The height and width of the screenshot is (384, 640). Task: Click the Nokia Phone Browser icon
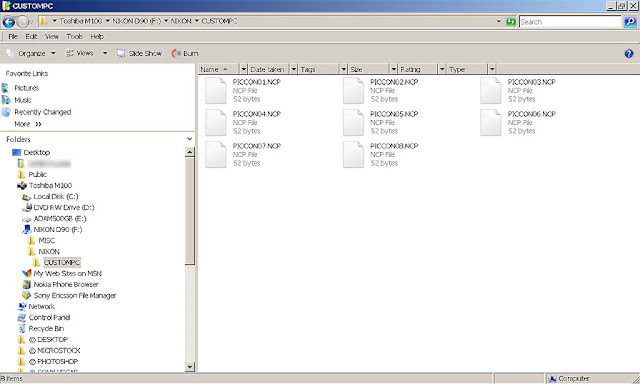pos(27,284)
